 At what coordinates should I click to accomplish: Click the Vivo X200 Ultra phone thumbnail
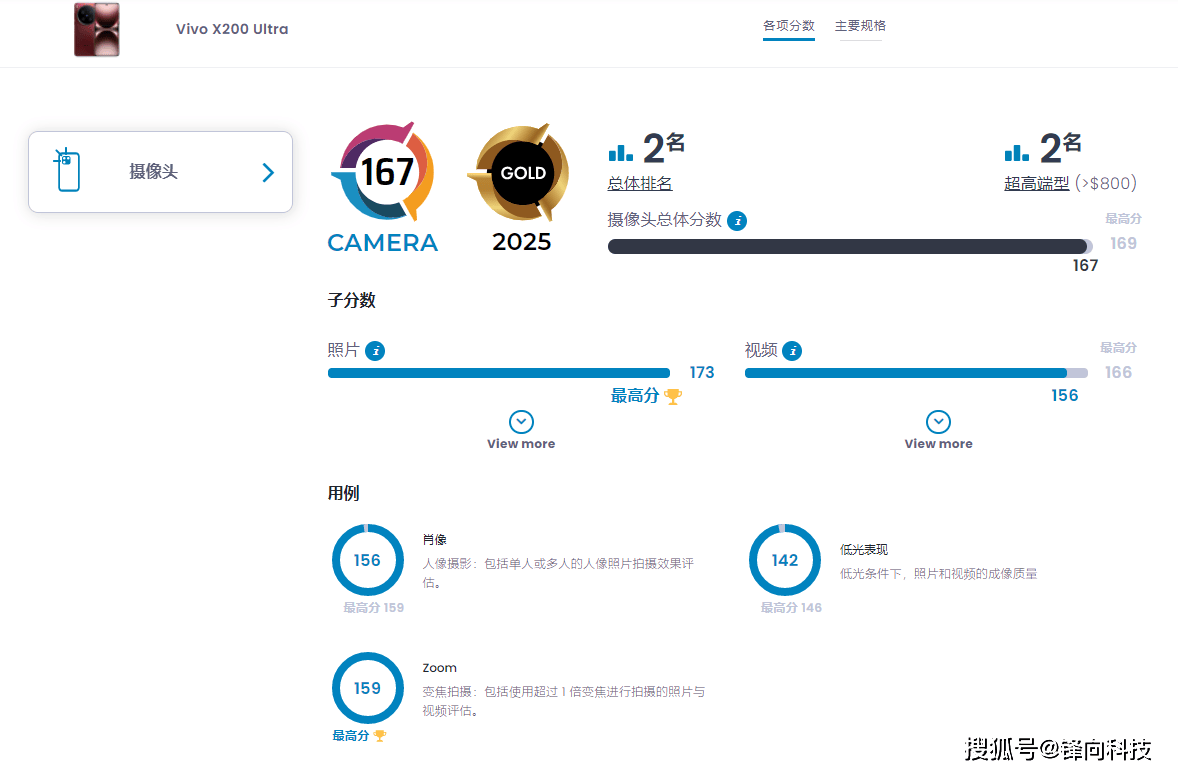(x=97, y=29)
